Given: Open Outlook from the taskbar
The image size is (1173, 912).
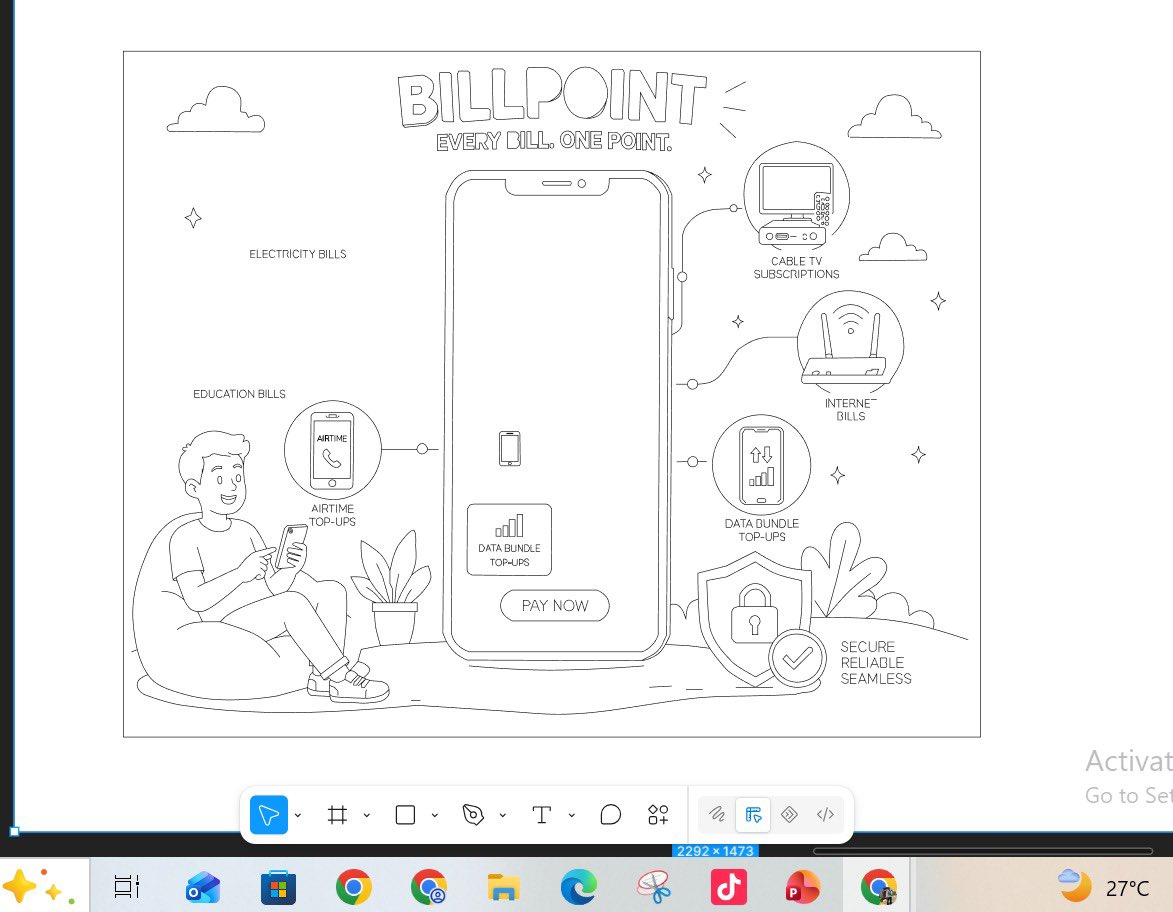Looking at the screenshot, I should tap(203, 888).
